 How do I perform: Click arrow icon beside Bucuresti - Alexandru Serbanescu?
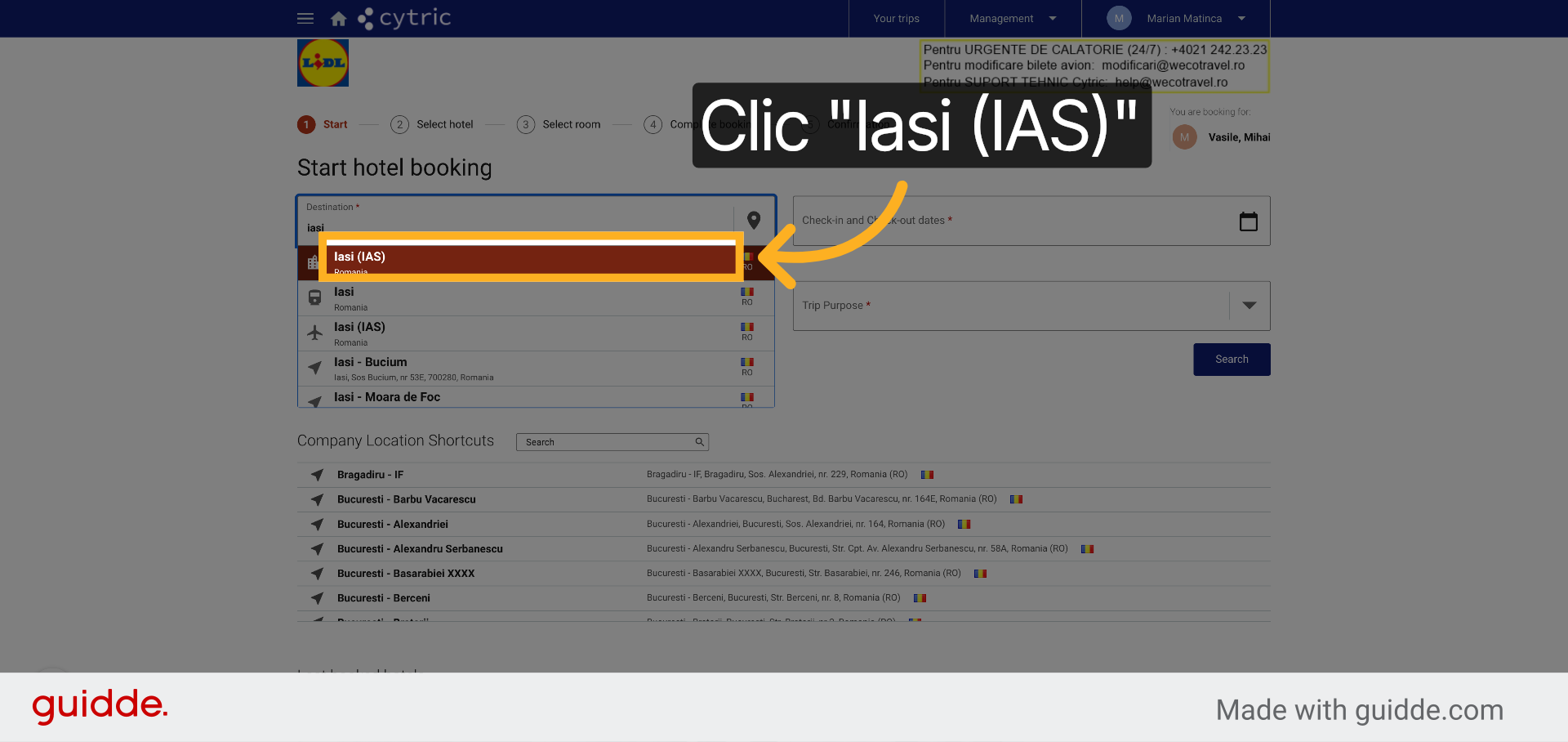317,548
